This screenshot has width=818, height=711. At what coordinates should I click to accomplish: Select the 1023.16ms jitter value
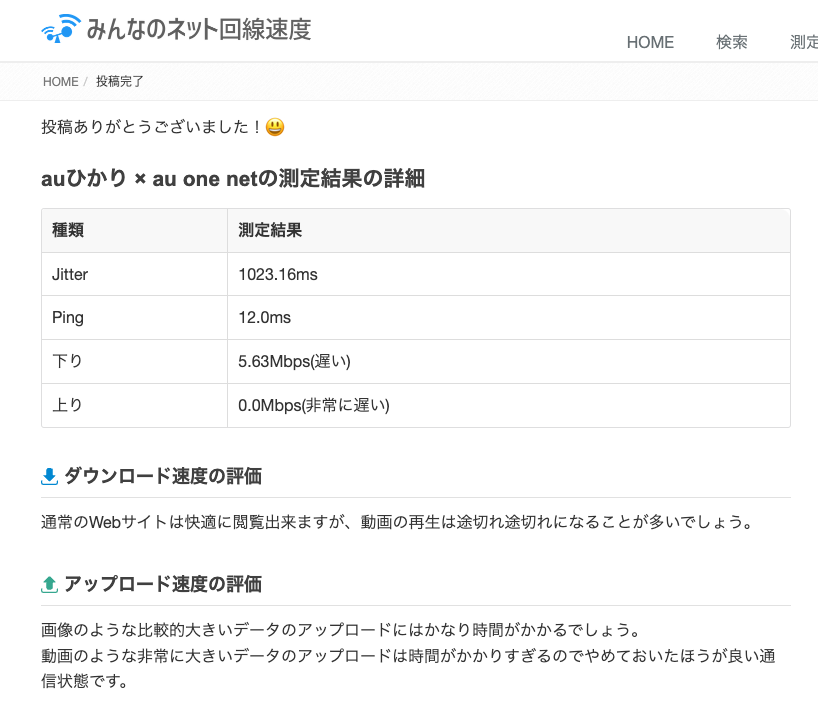(278, 274)
